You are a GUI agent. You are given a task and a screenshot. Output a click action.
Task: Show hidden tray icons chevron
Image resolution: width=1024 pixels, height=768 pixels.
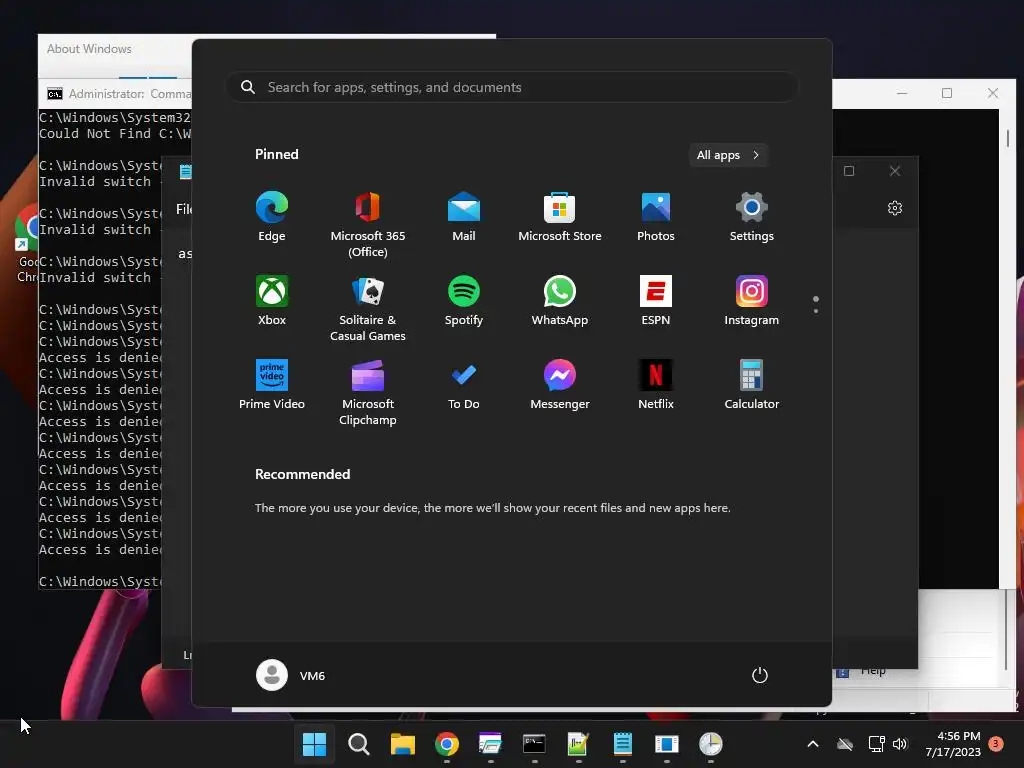(813, 744)
